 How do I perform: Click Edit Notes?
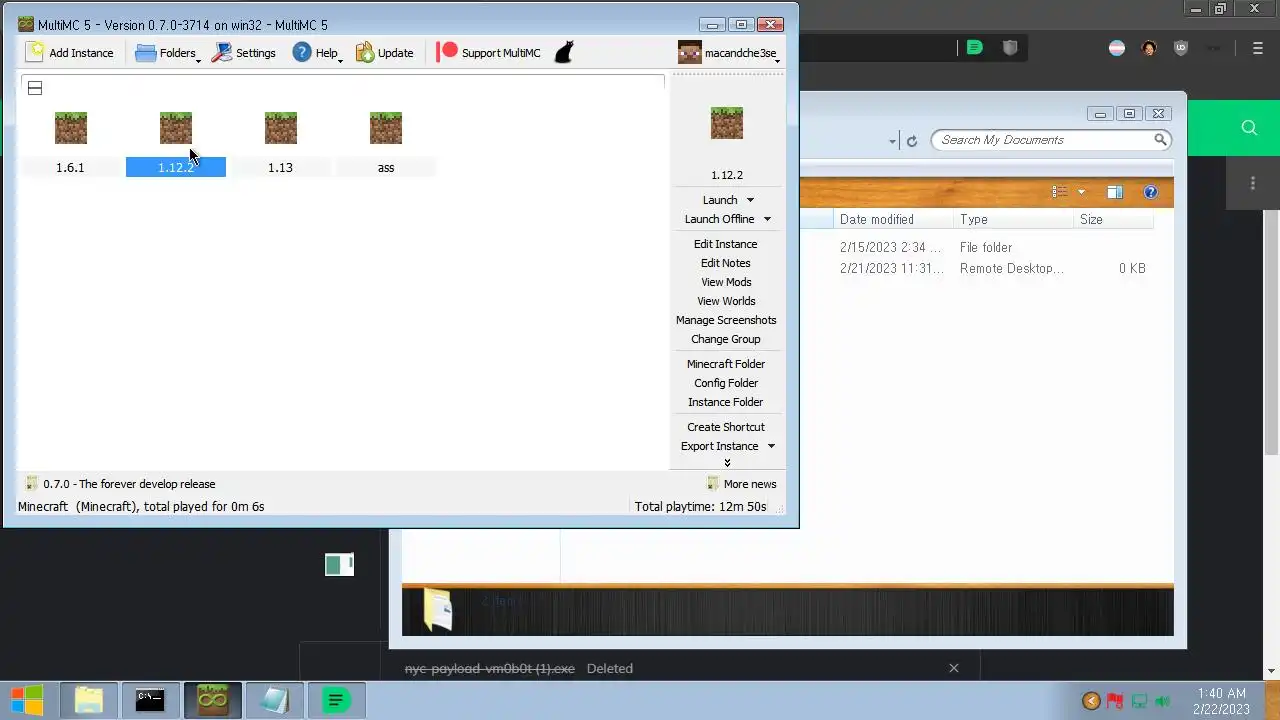tap(726, 263)
